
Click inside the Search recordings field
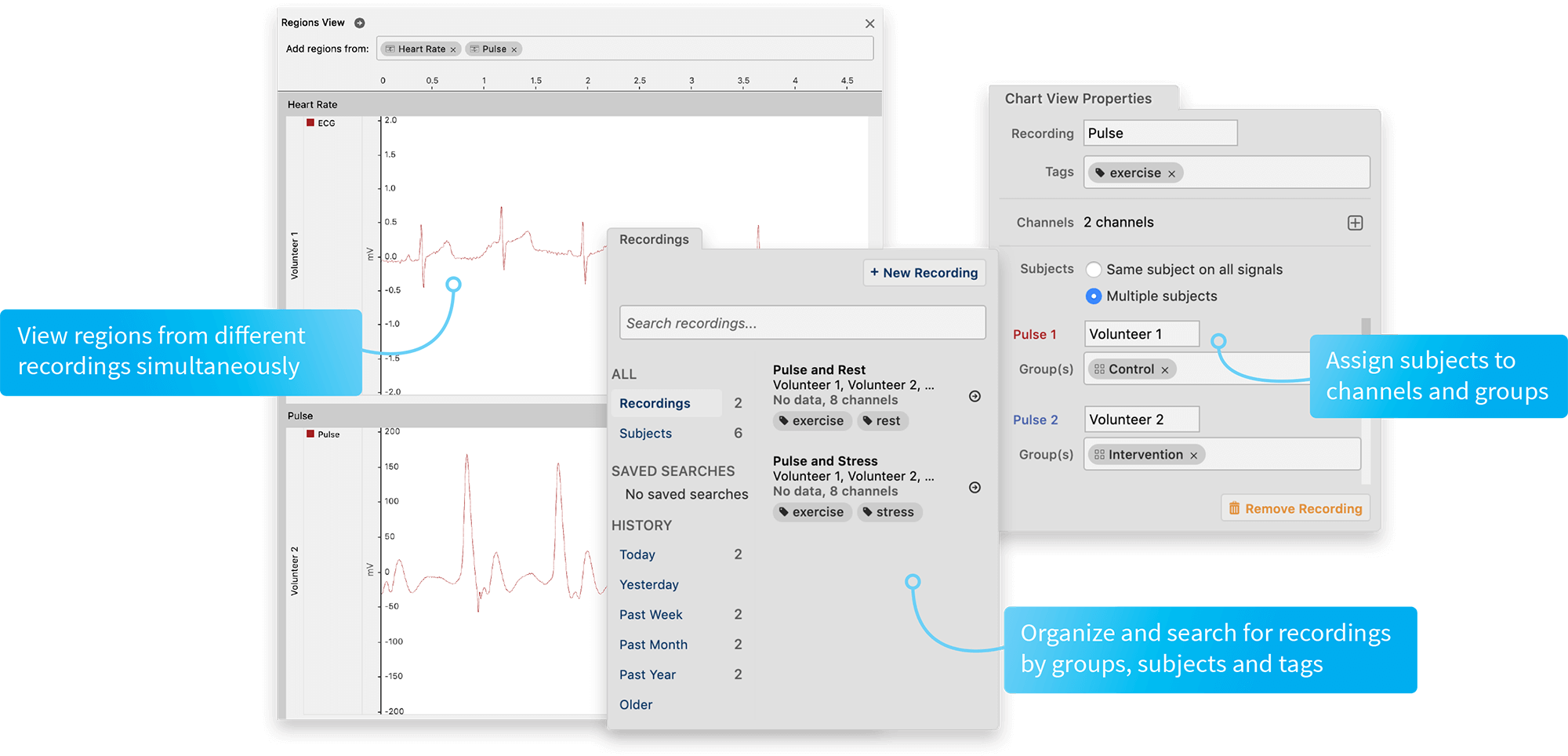(x=801, y=322)
